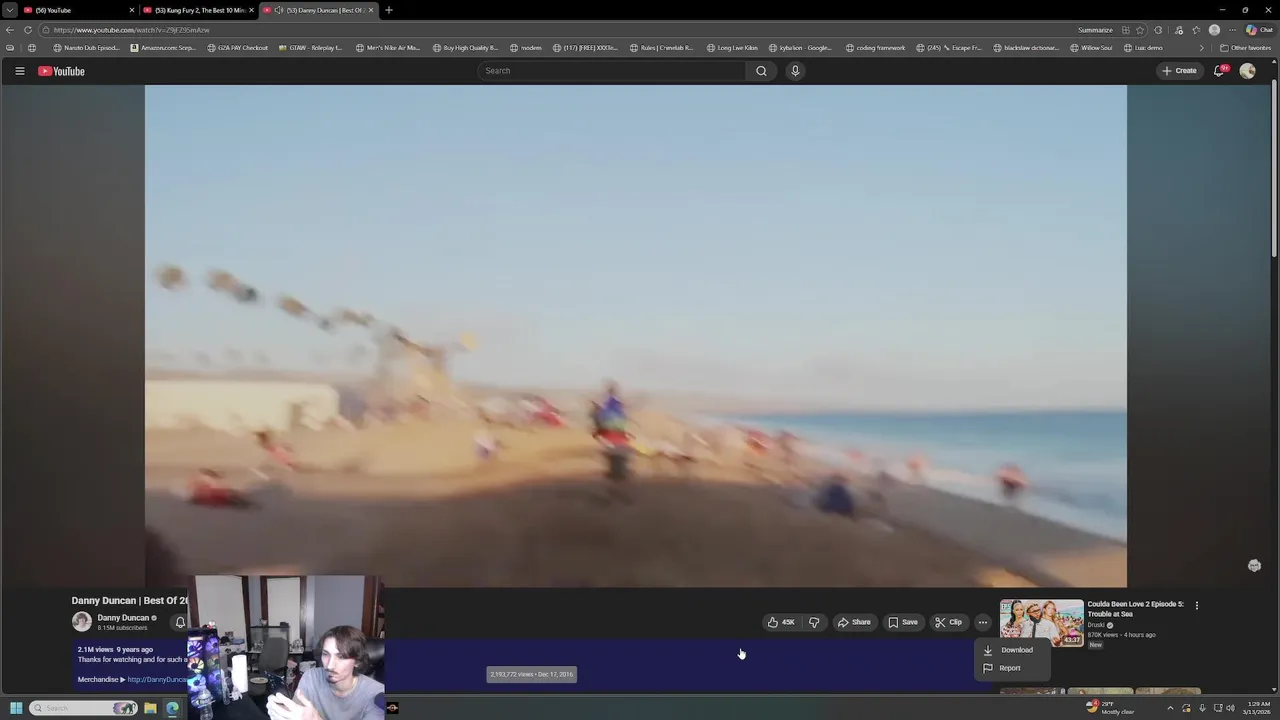This screenshot has height=720, width=1280.
Task: Open the YouTube account avatar menu
Action: [1247, 71]
